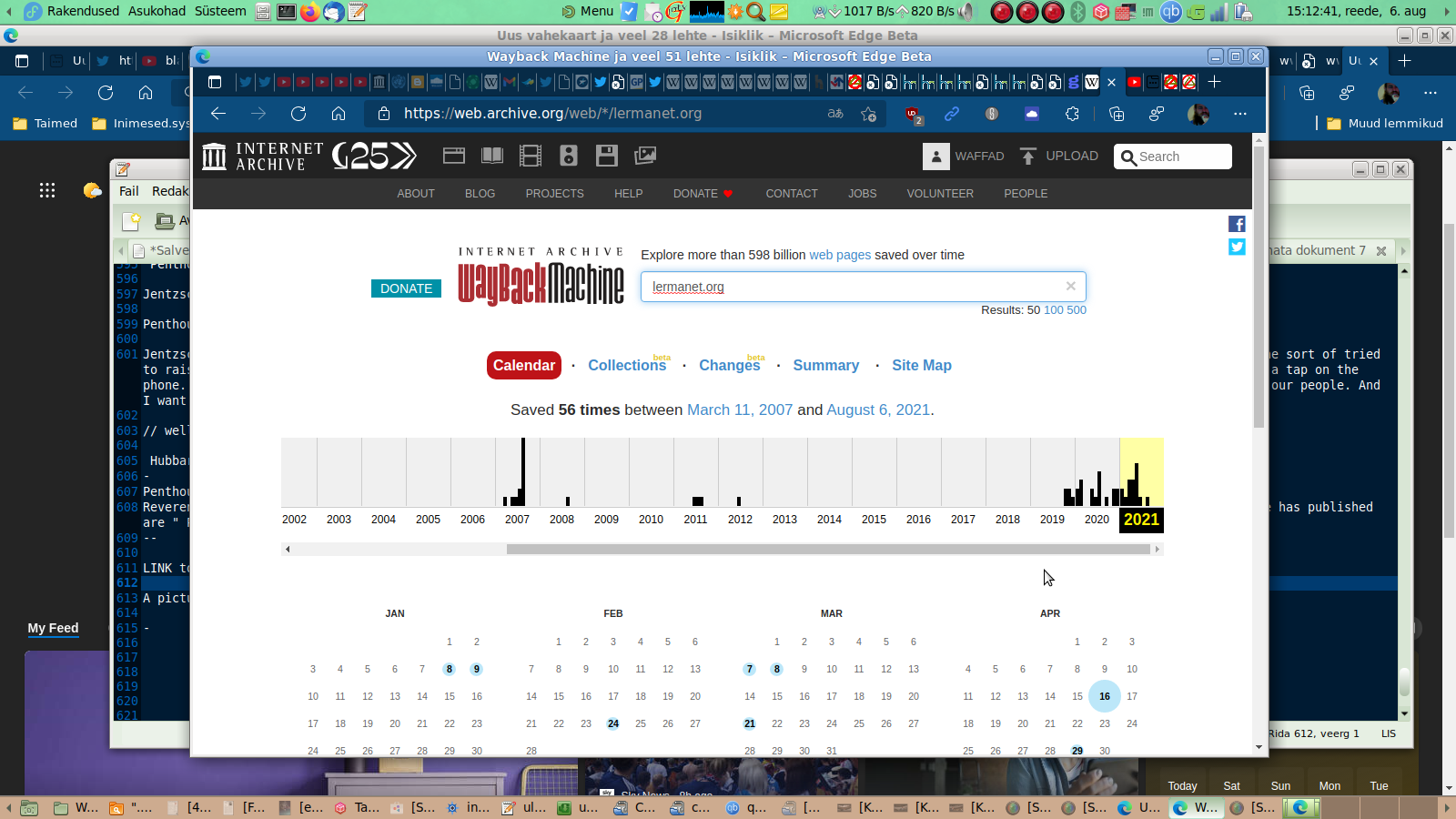
Task: Open the Images icon in the Archive header
Action: (x=645, y=156)
